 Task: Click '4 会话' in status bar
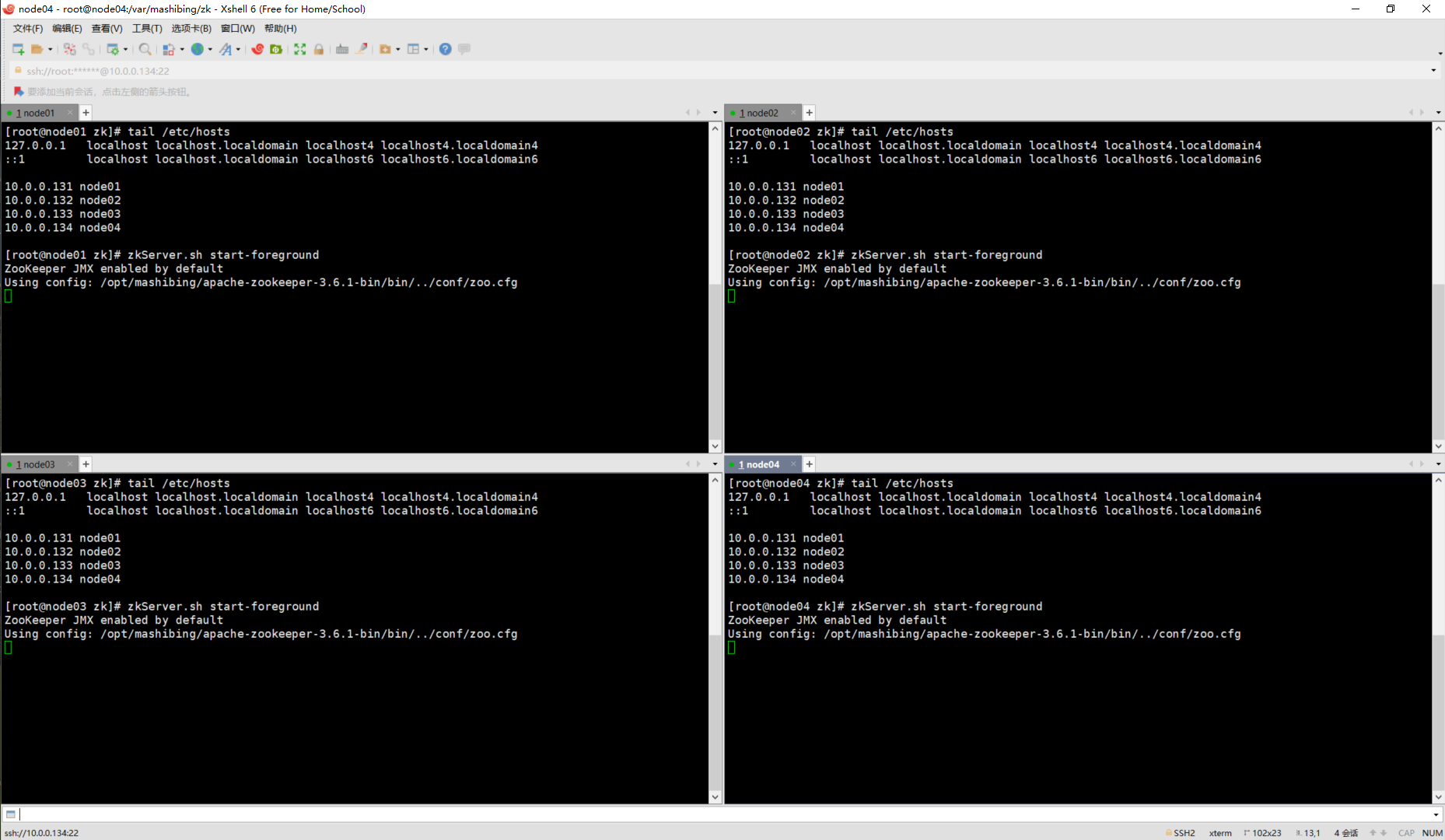point(1346,833)
